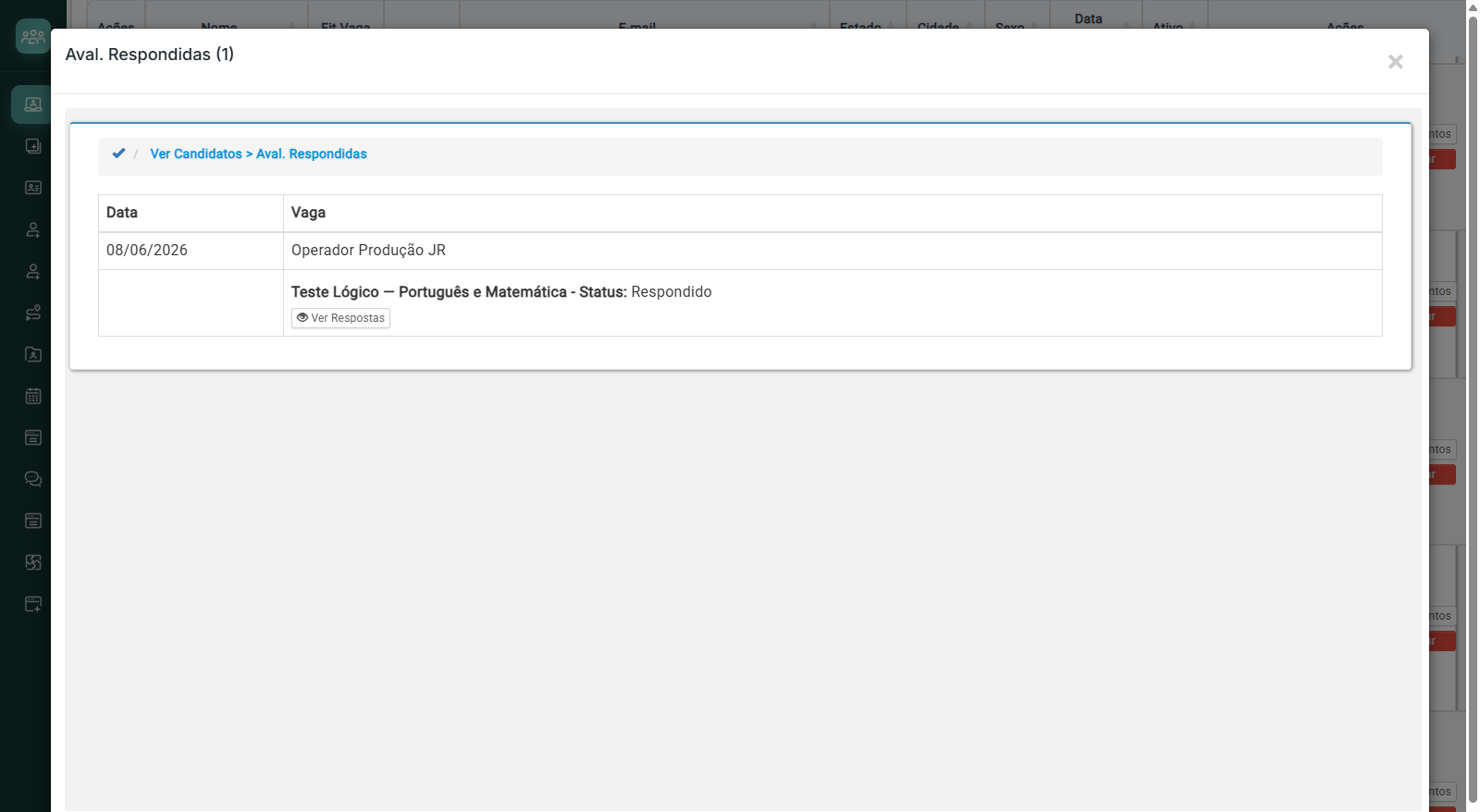
Task: Click the Teste Lógico — Português e Matemática text
Action: 428,292
